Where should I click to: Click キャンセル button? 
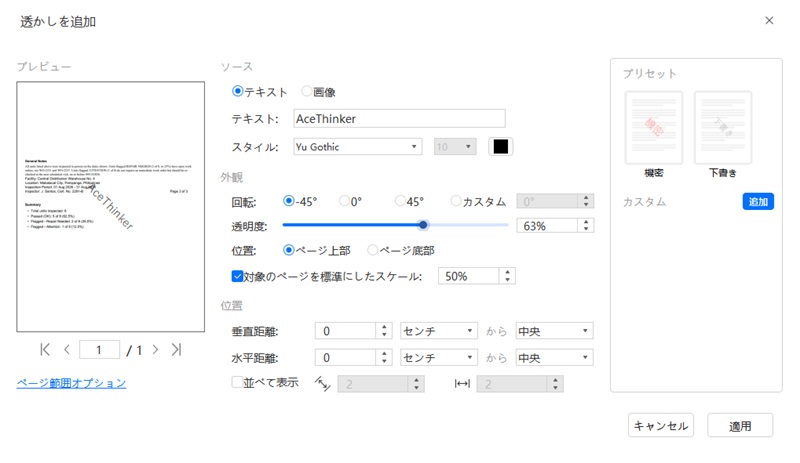point(661,425)
